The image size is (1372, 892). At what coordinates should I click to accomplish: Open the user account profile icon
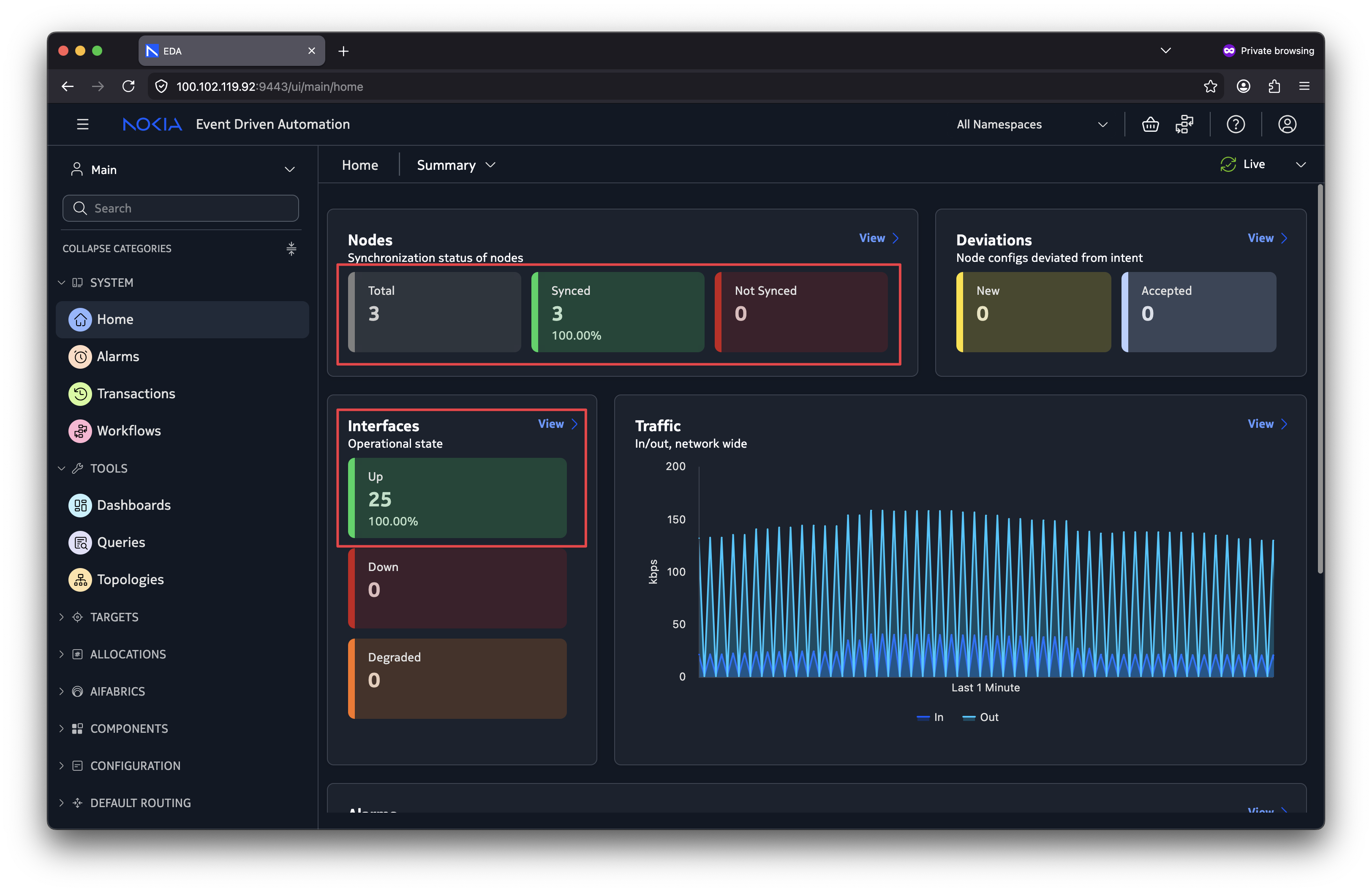(1287, 124)
